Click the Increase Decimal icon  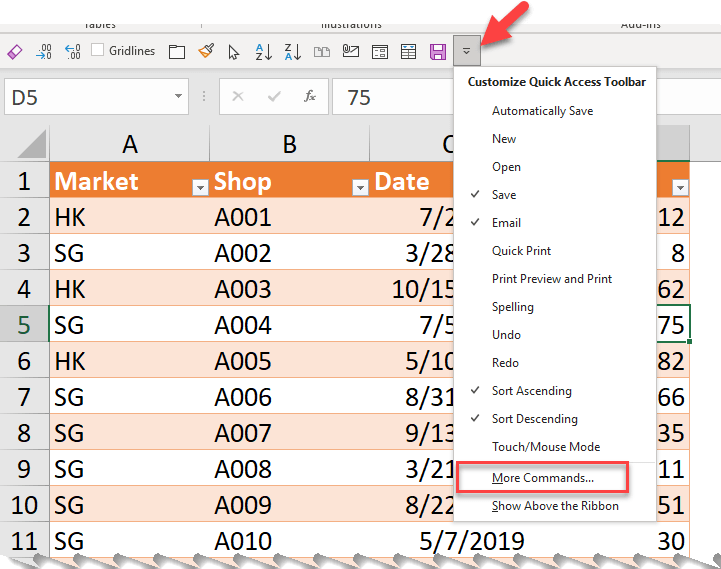(44, 51)
